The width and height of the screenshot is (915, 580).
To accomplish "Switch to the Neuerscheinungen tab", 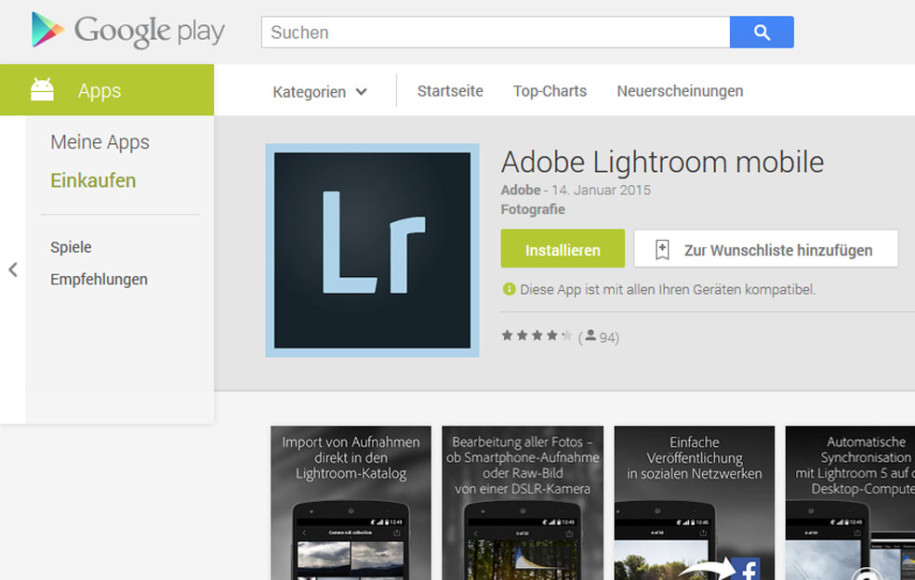I will click(680, 91).
